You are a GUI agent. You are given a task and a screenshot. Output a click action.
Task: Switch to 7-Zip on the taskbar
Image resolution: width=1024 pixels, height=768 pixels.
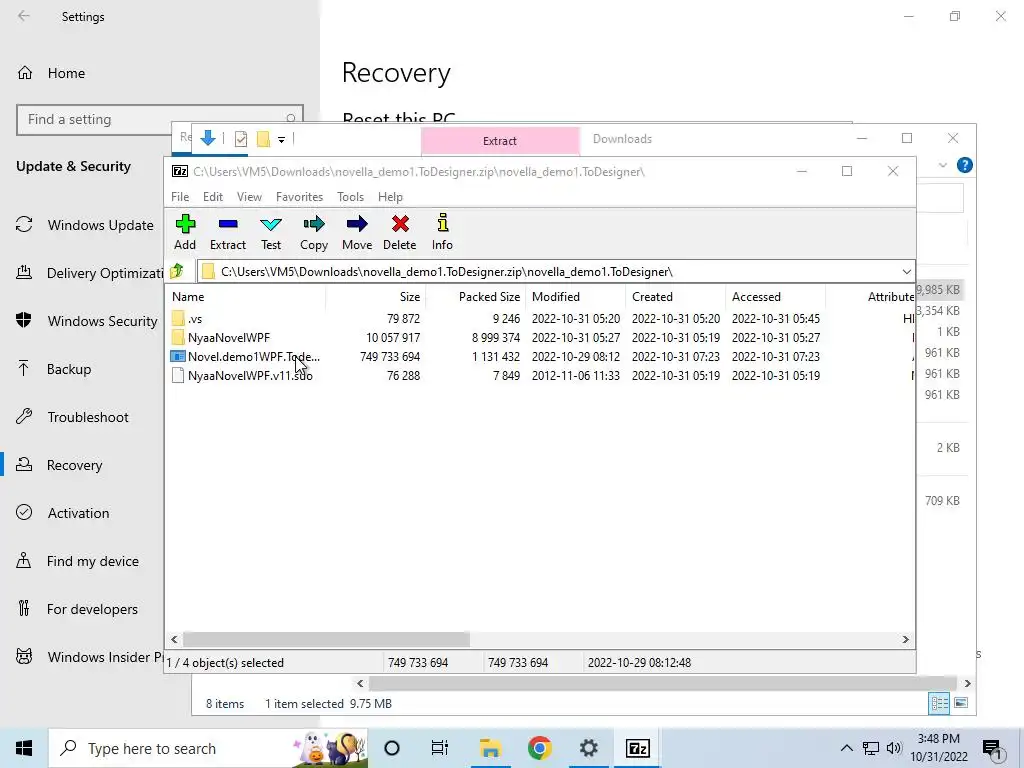pos(637,748)
